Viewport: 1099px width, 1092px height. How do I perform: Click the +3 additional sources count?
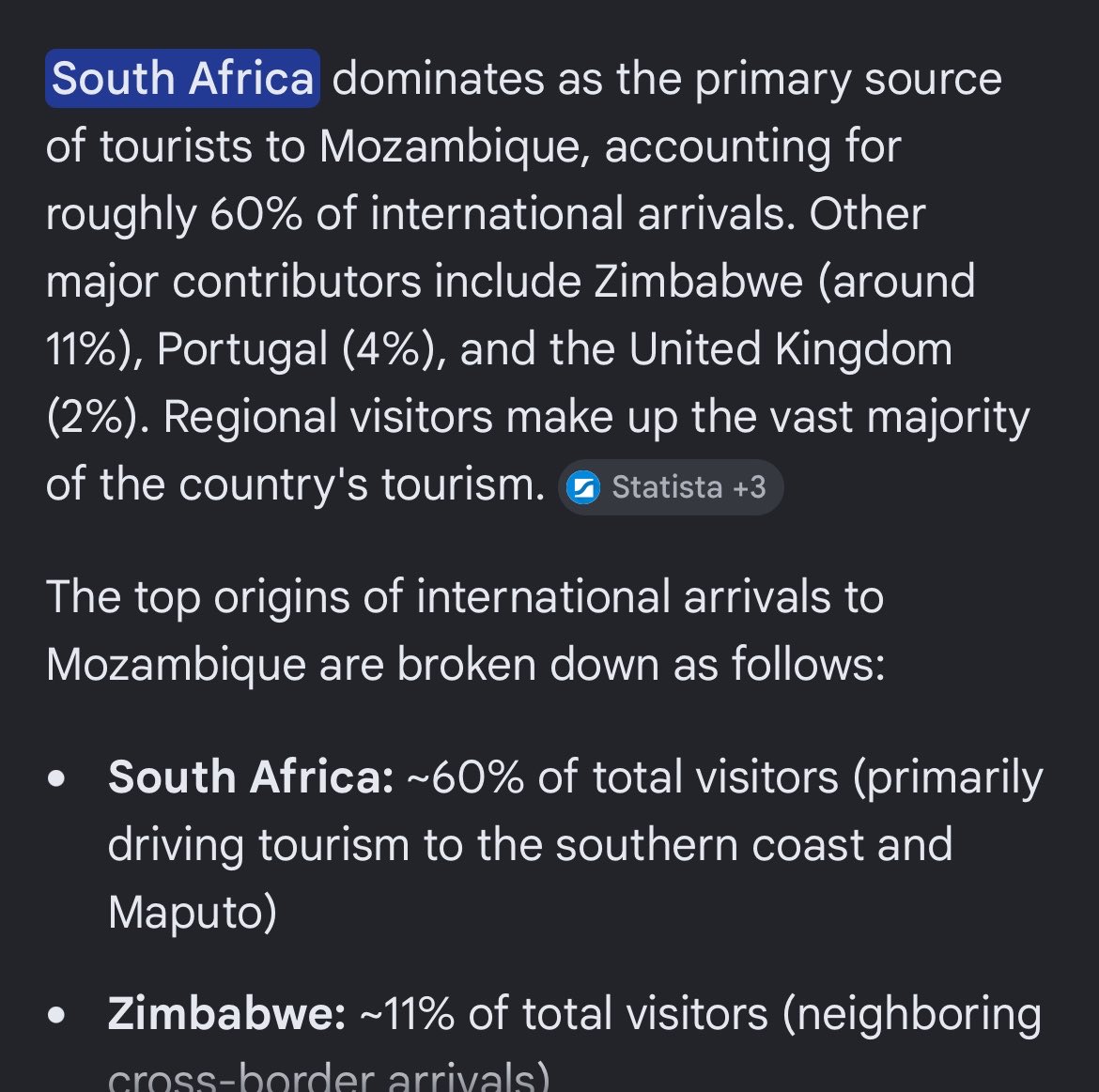pos(749,487)
